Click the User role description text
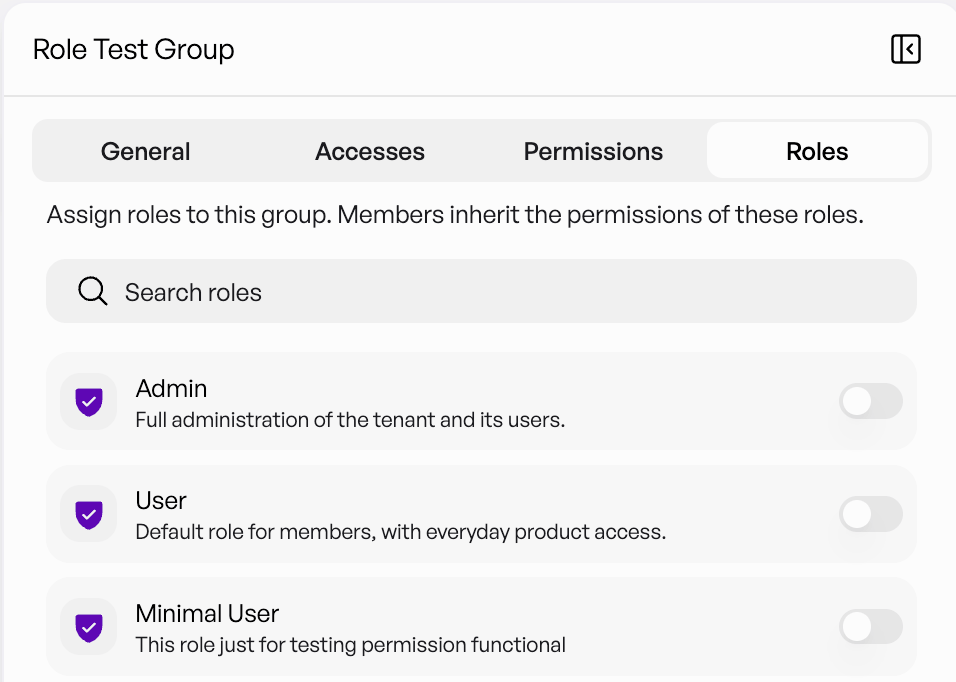Screen dimensions: 956x682 401,532
